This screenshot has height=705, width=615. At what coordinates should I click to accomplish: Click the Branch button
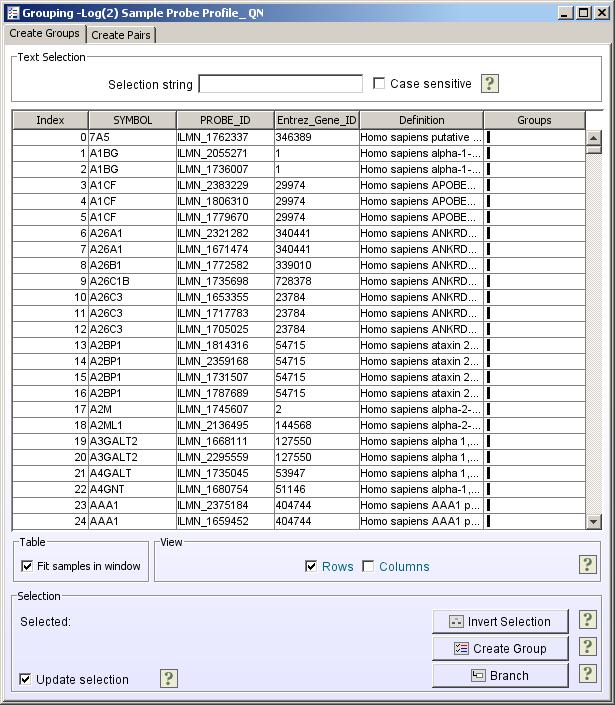500,675
